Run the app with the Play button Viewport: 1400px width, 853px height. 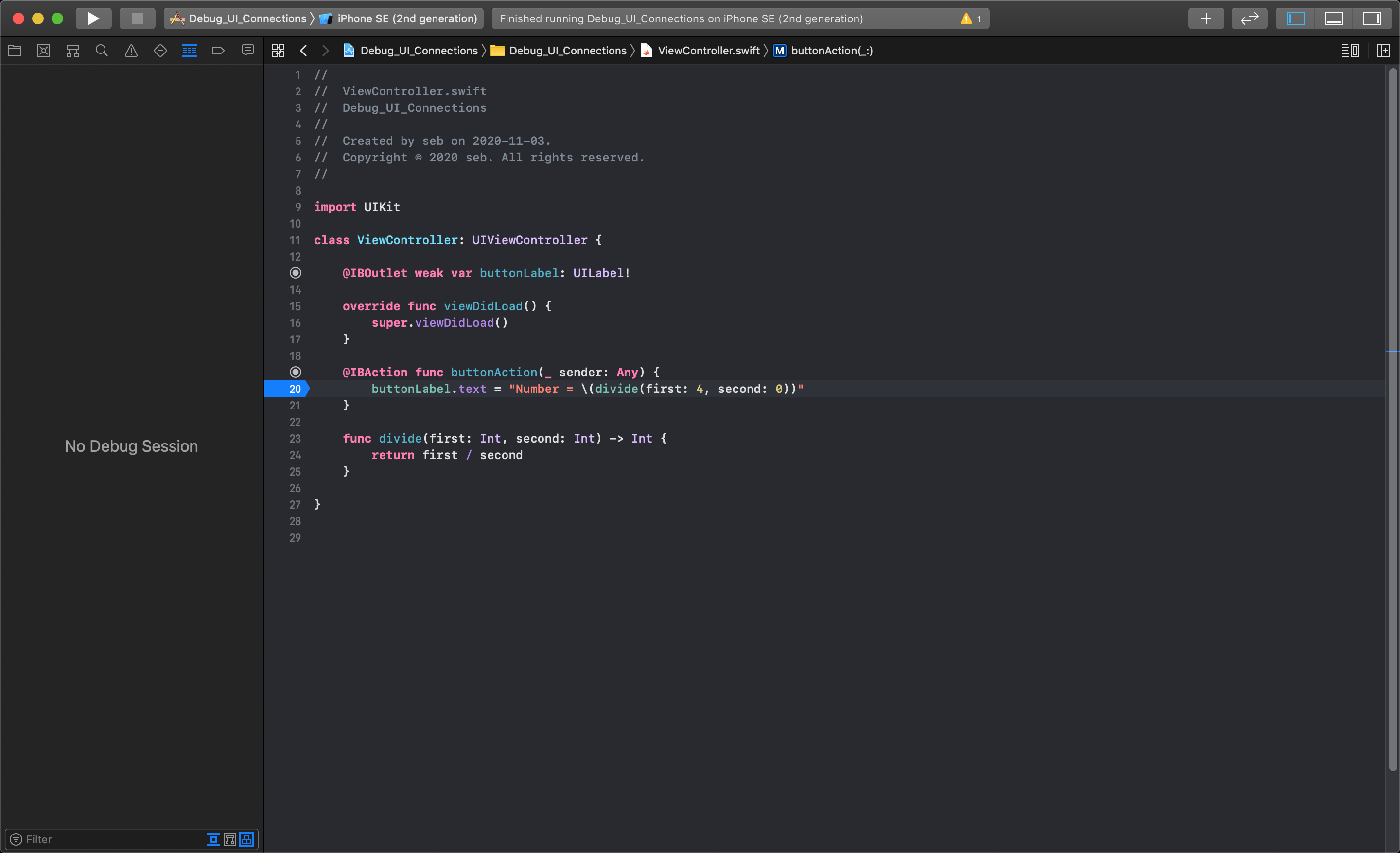pyautogui.click(x=93, y=18)
